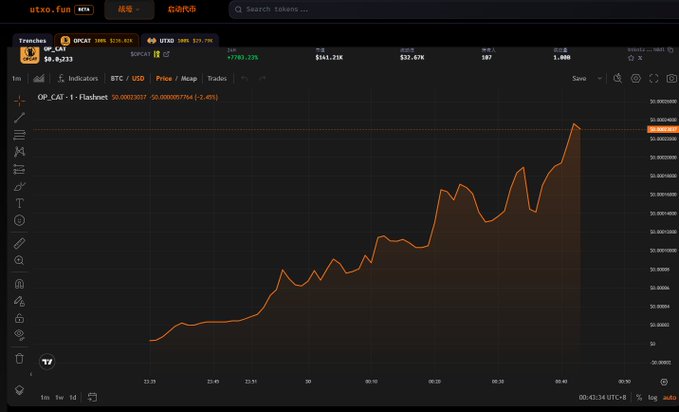
Task: Enter fullscreen chart mode
Action: coord(653,78)
